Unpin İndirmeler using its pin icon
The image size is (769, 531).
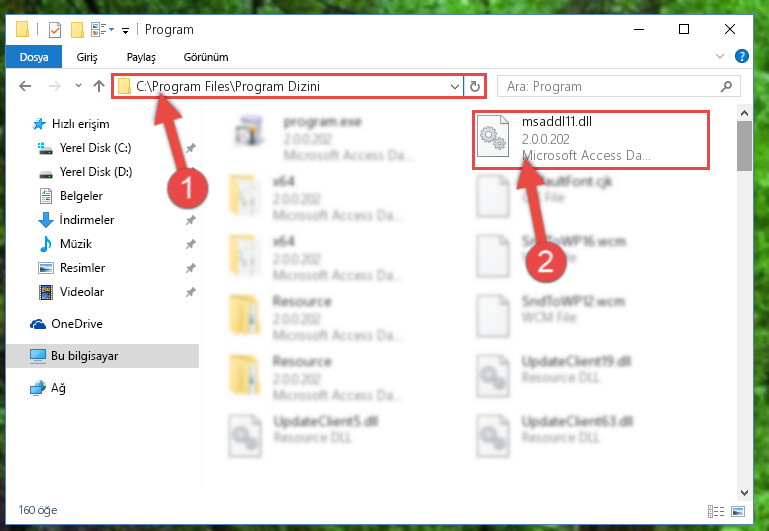point(190,220)
